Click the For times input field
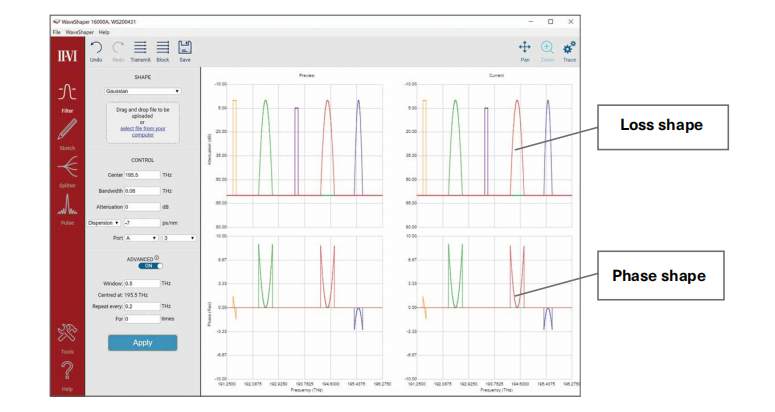The width and height of the screenshot is (775, 412). click(142, 319)
